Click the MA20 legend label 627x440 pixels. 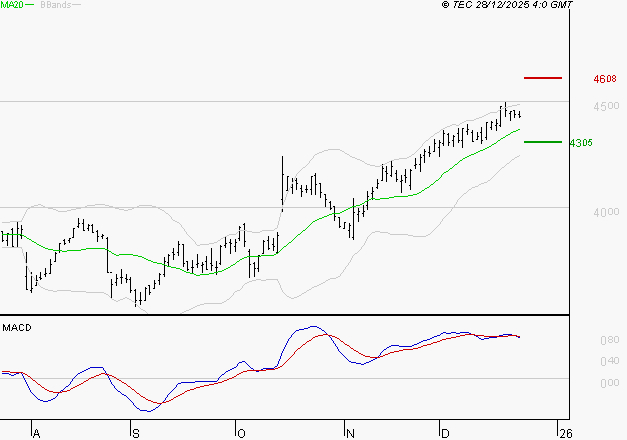[11, 5]
